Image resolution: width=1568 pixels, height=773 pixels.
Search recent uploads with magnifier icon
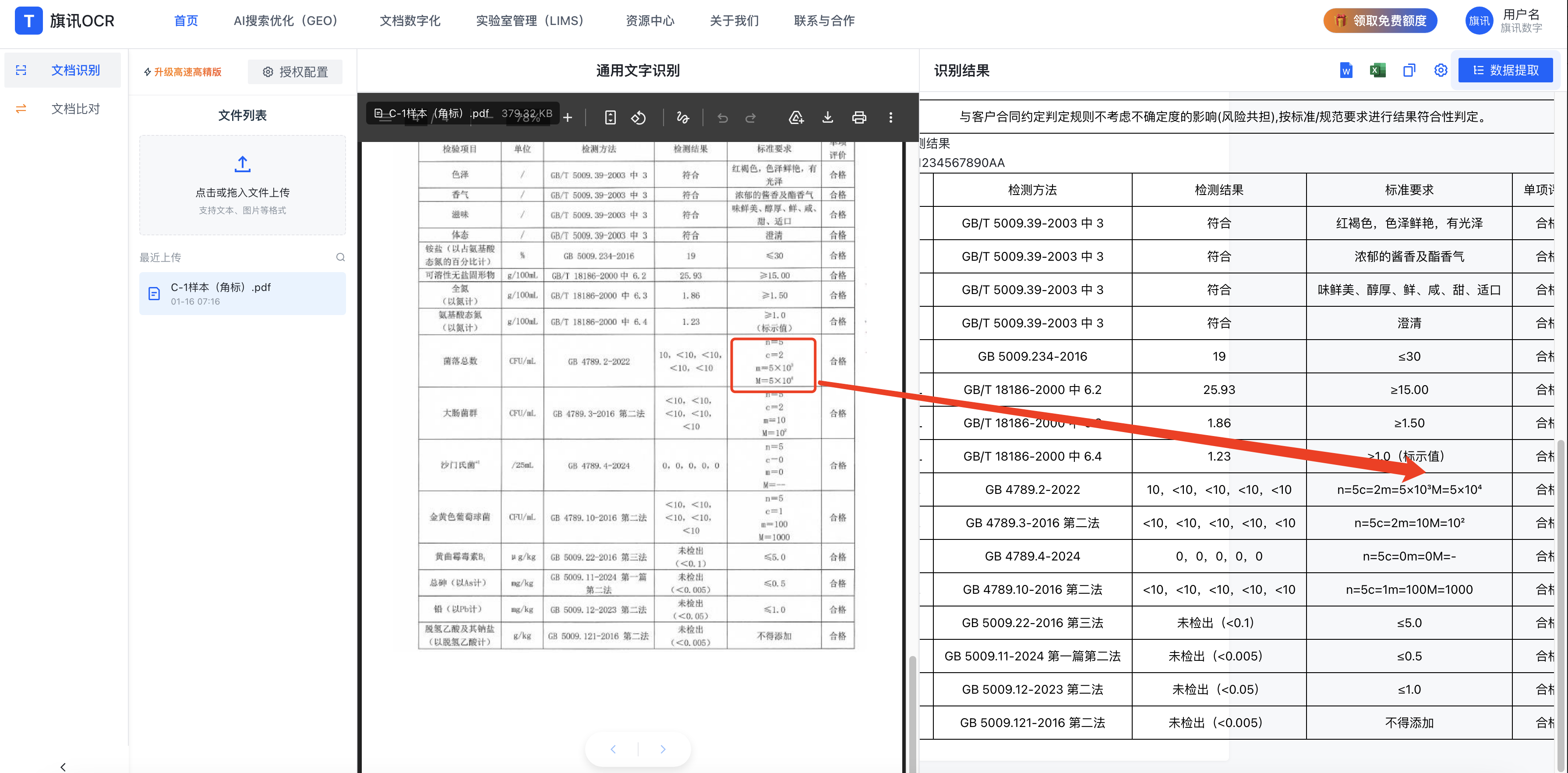(340, 257)
